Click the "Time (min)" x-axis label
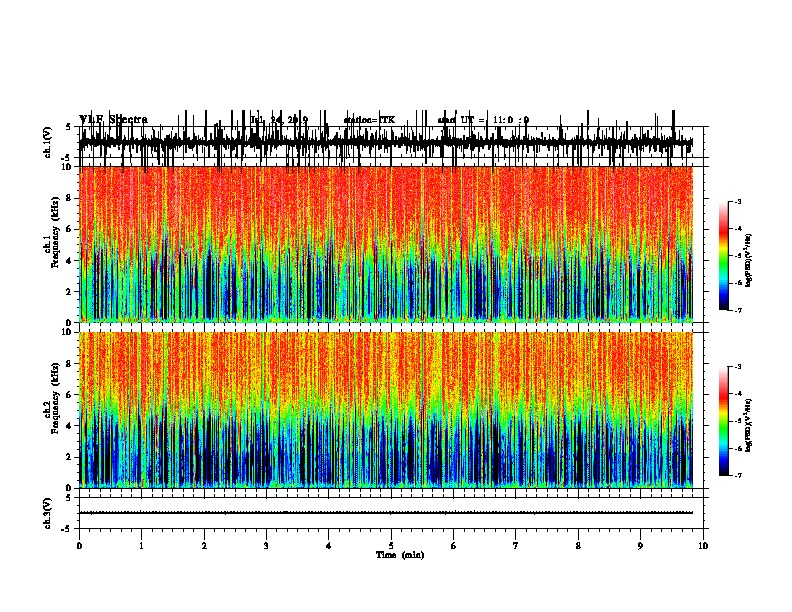 coord(400,555)
